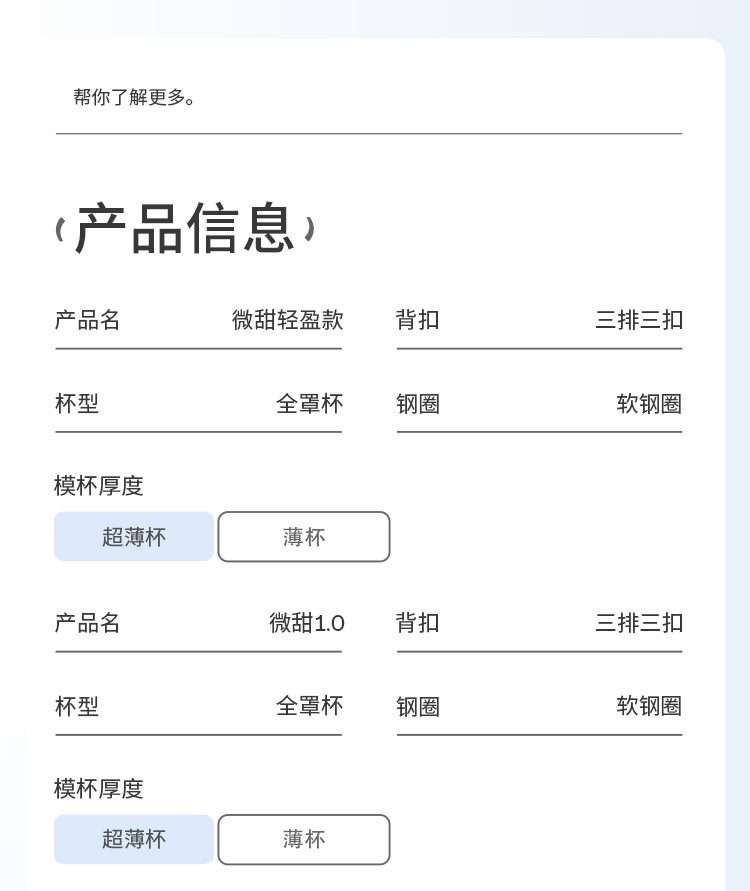The image size is (750, 891).
Task: Click the product name value 微甜轻盈款
Action: coord(288,320)
